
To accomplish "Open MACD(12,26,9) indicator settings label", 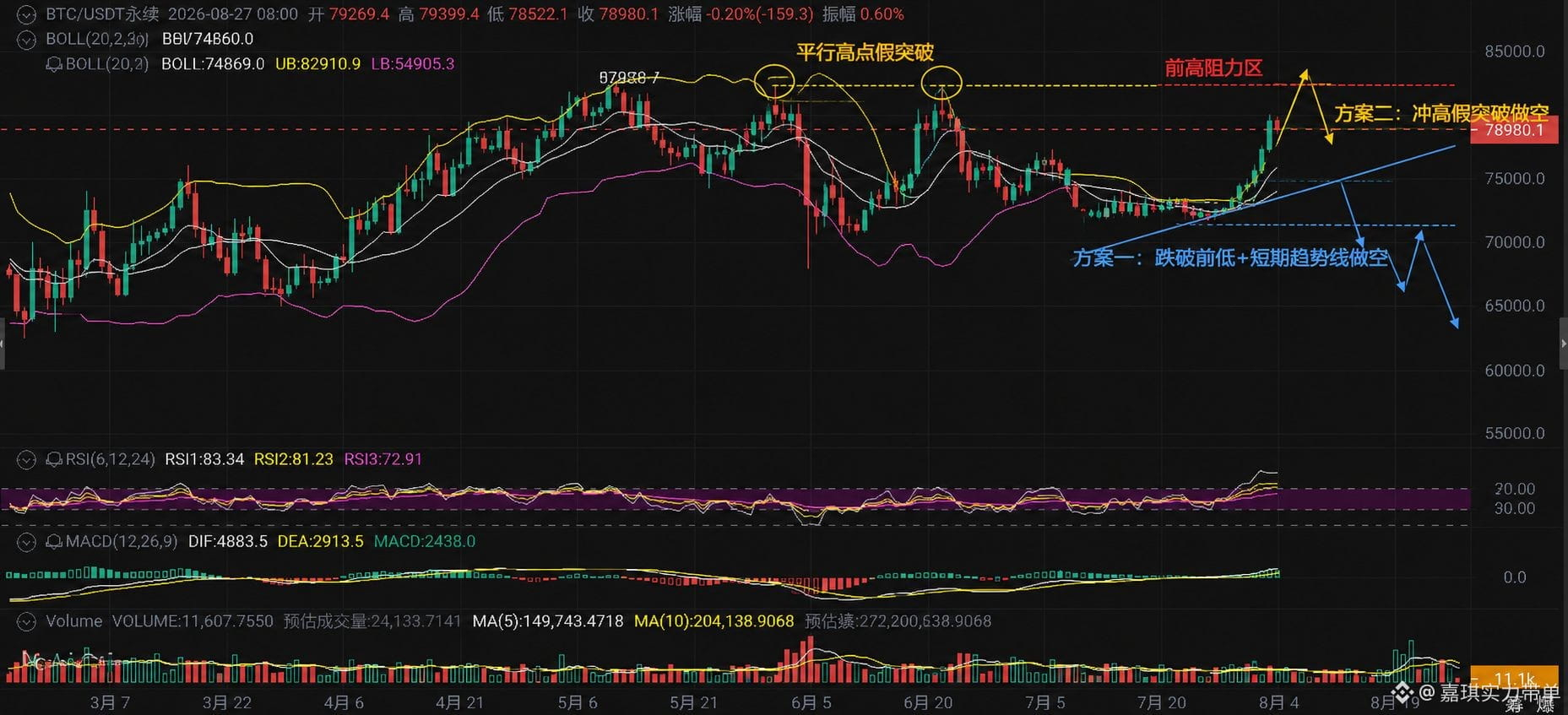I will (122, 541).
